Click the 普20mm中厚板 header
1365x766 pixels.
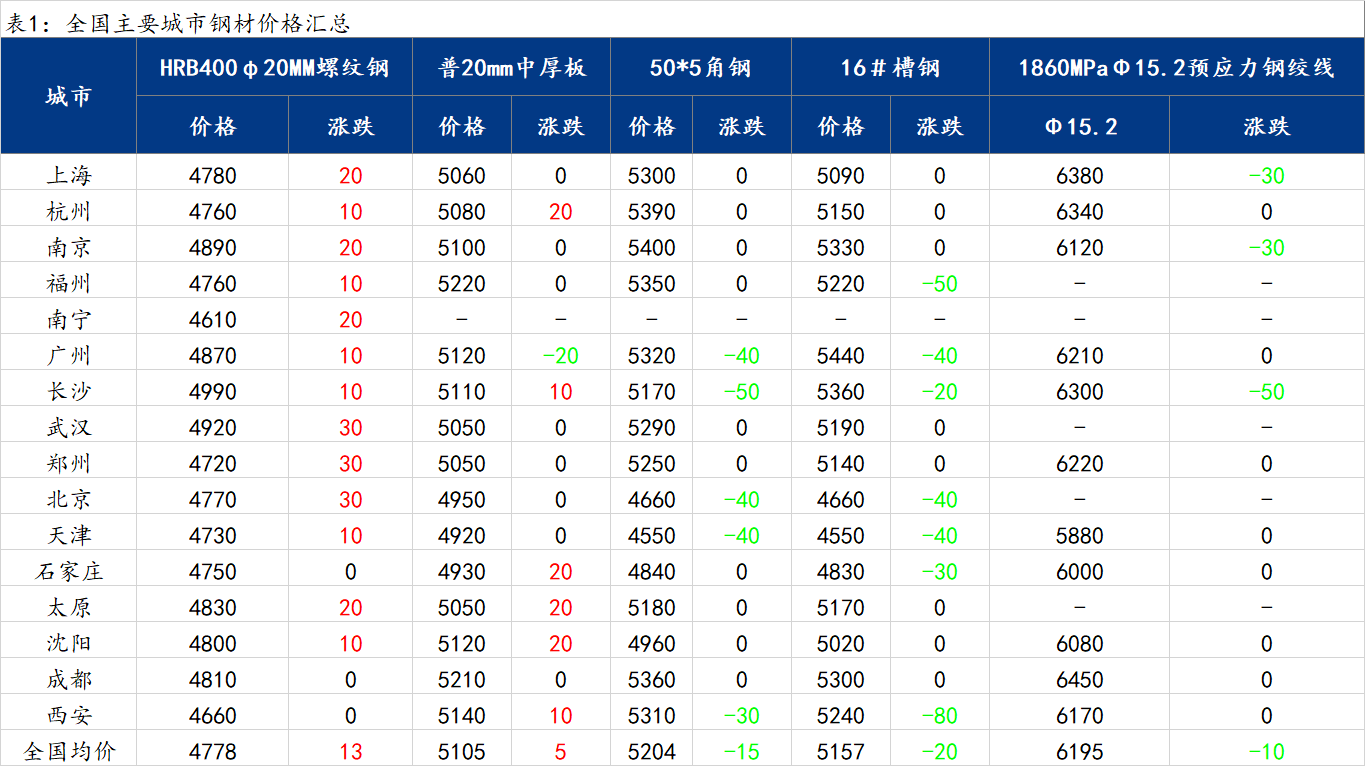(511, 68)
